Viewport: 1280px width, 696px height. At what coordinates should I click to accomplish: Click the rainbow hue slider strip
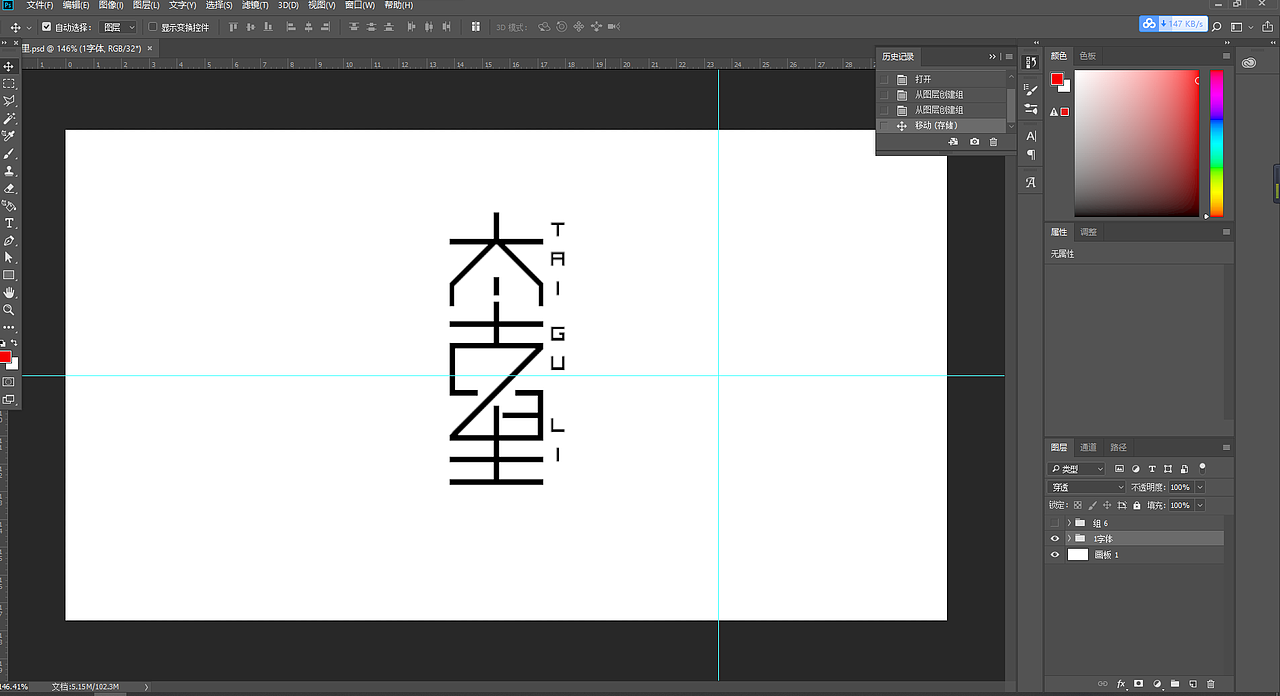coord(1217,144)
